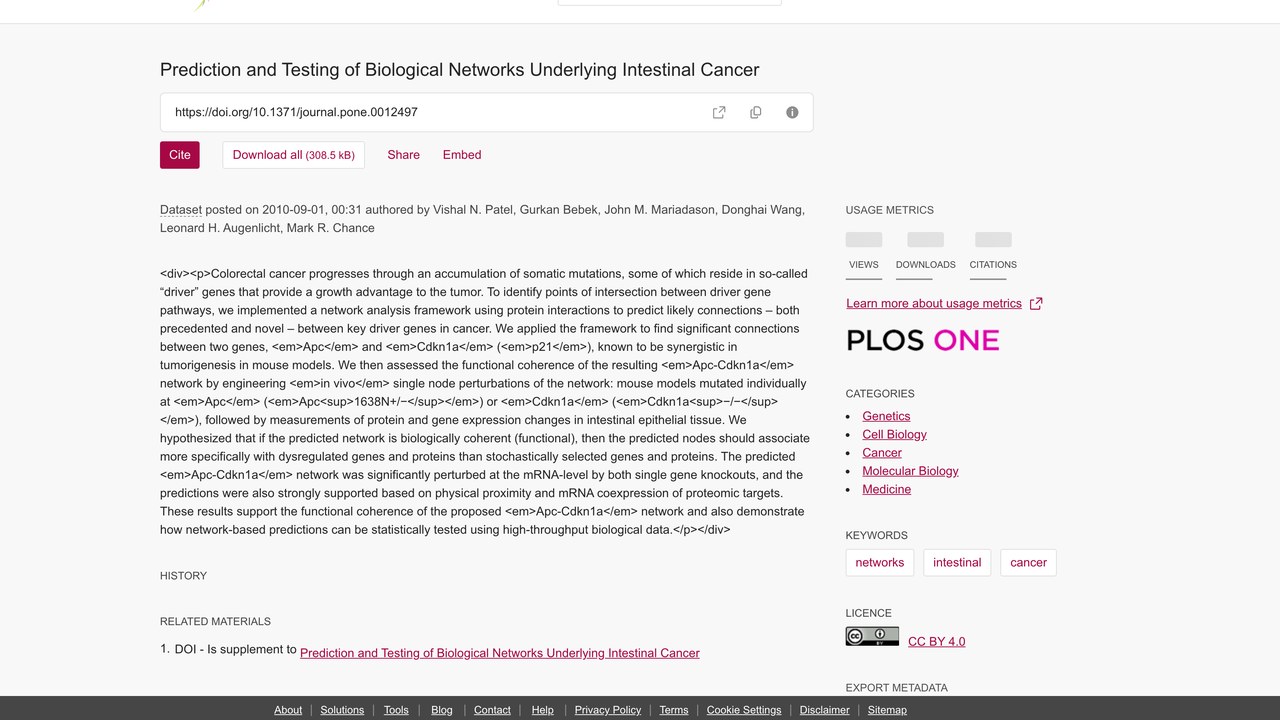Screen dimensions: 1280x720
Task: Open the Molecular Biology category
Action: click(x=910, y=471)
